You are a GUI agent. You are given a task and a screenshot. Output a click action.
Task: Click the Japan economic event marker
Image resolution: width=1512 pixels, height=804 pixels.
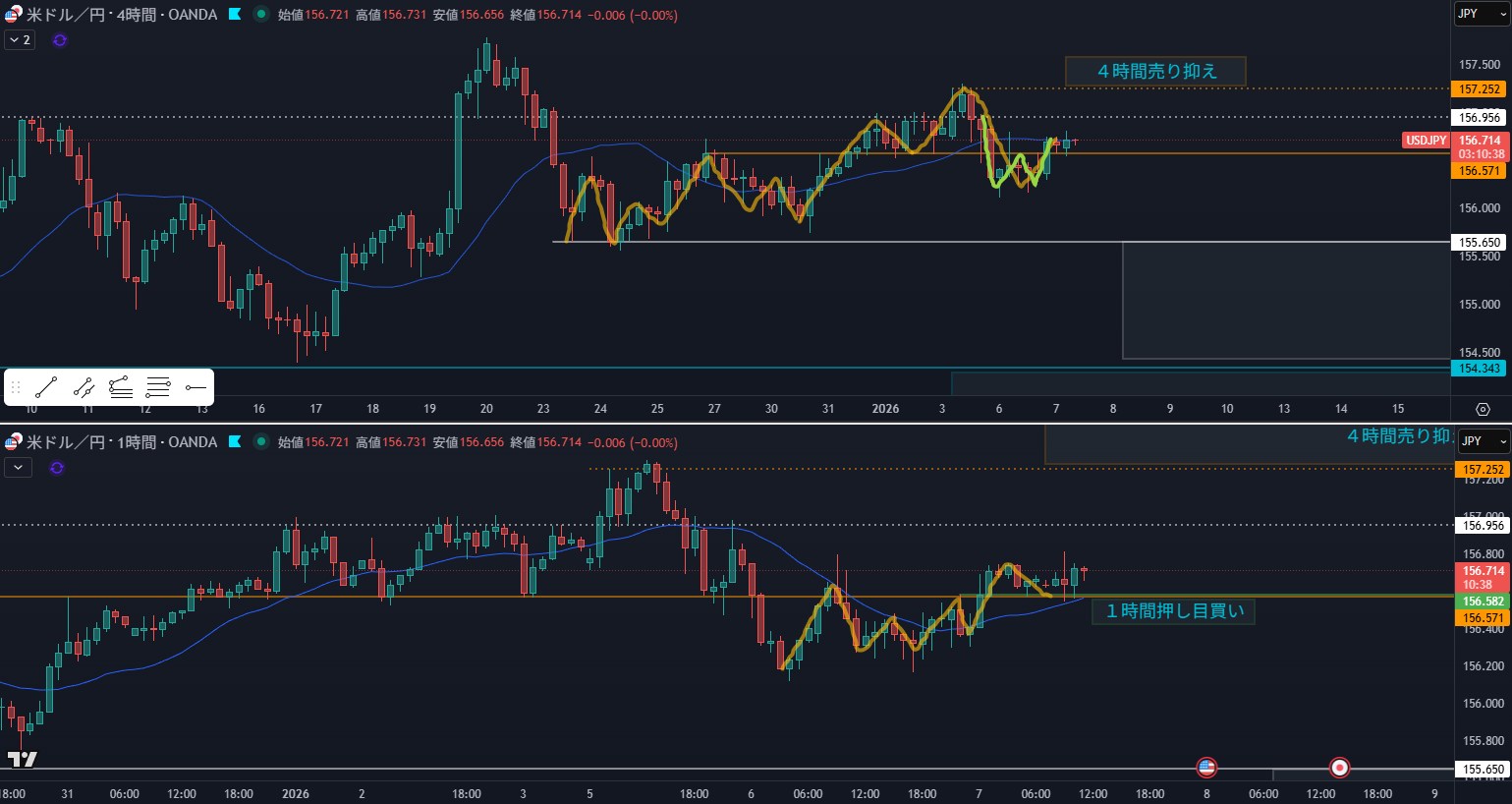(x=1339, y=767)
